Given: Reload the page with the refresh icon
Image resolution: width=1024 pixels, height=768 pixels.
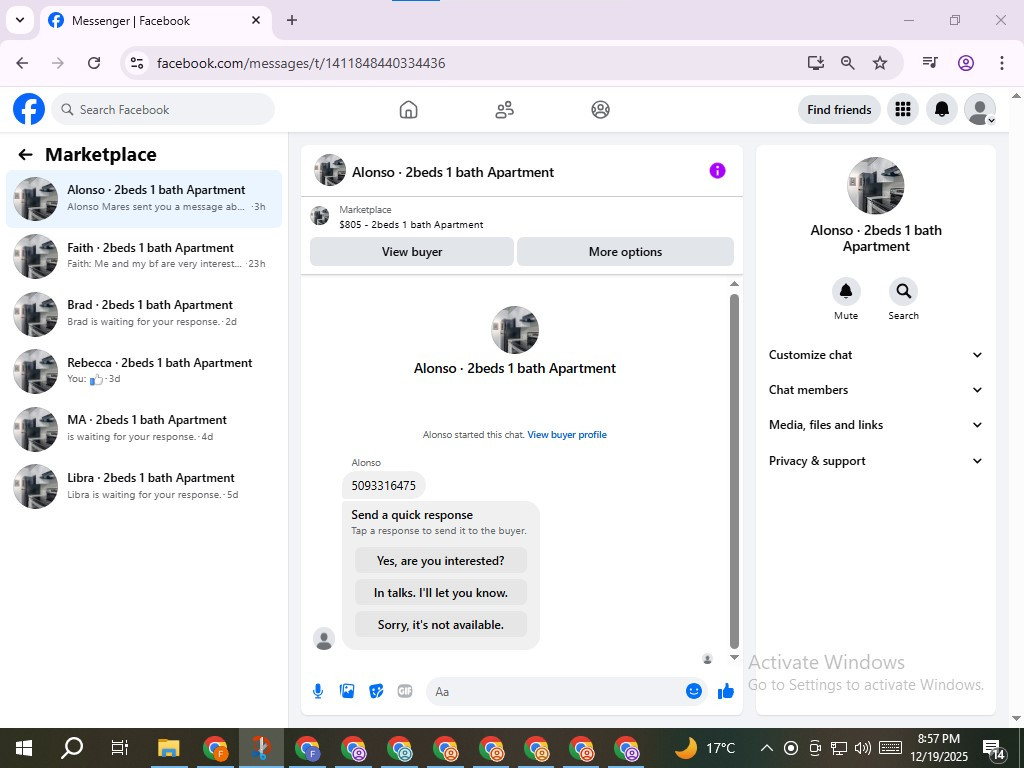Looking at the screenshot, I should point(94,63).
